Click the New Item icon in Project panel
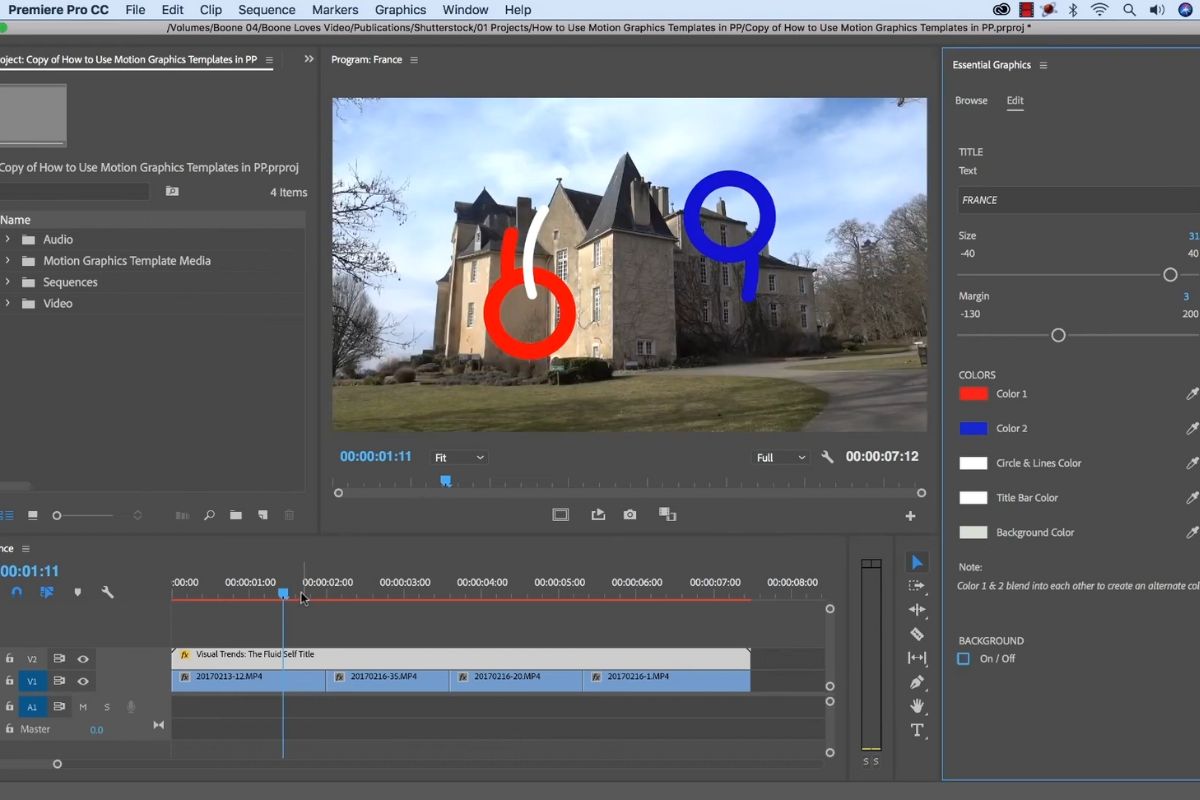Viewport: 1200px width, 800px height. tap(263, 515)
